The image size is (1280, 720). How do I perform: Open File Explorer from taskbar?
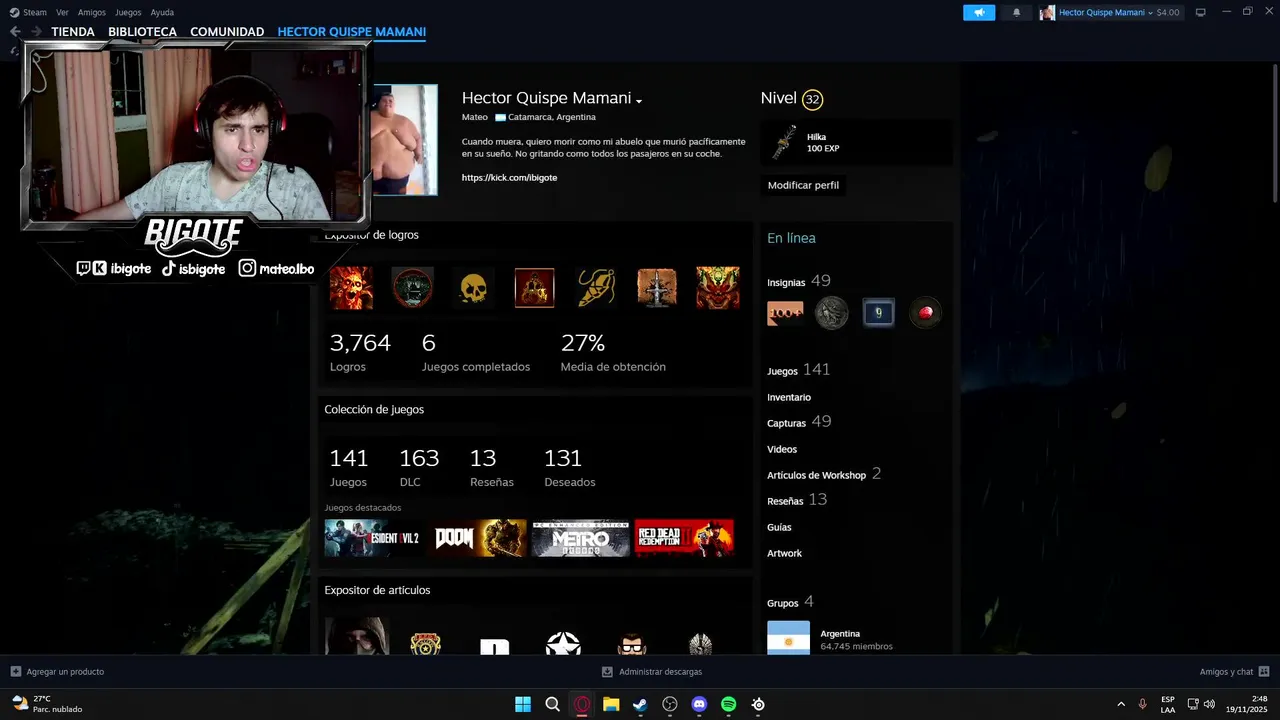[611, 704]
